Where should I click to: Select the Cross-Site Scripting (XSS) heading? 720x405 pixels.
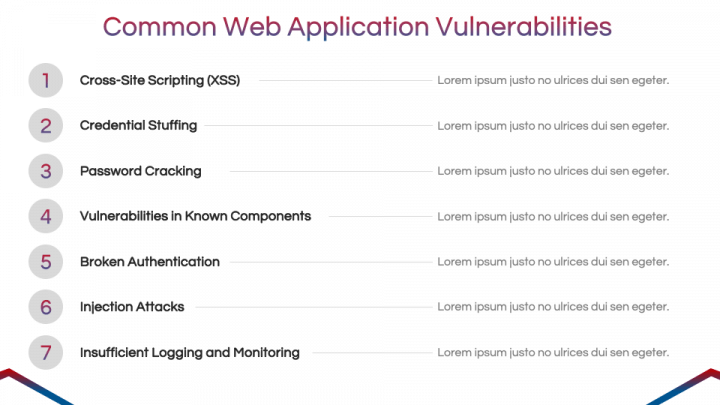tap(160, 80)
